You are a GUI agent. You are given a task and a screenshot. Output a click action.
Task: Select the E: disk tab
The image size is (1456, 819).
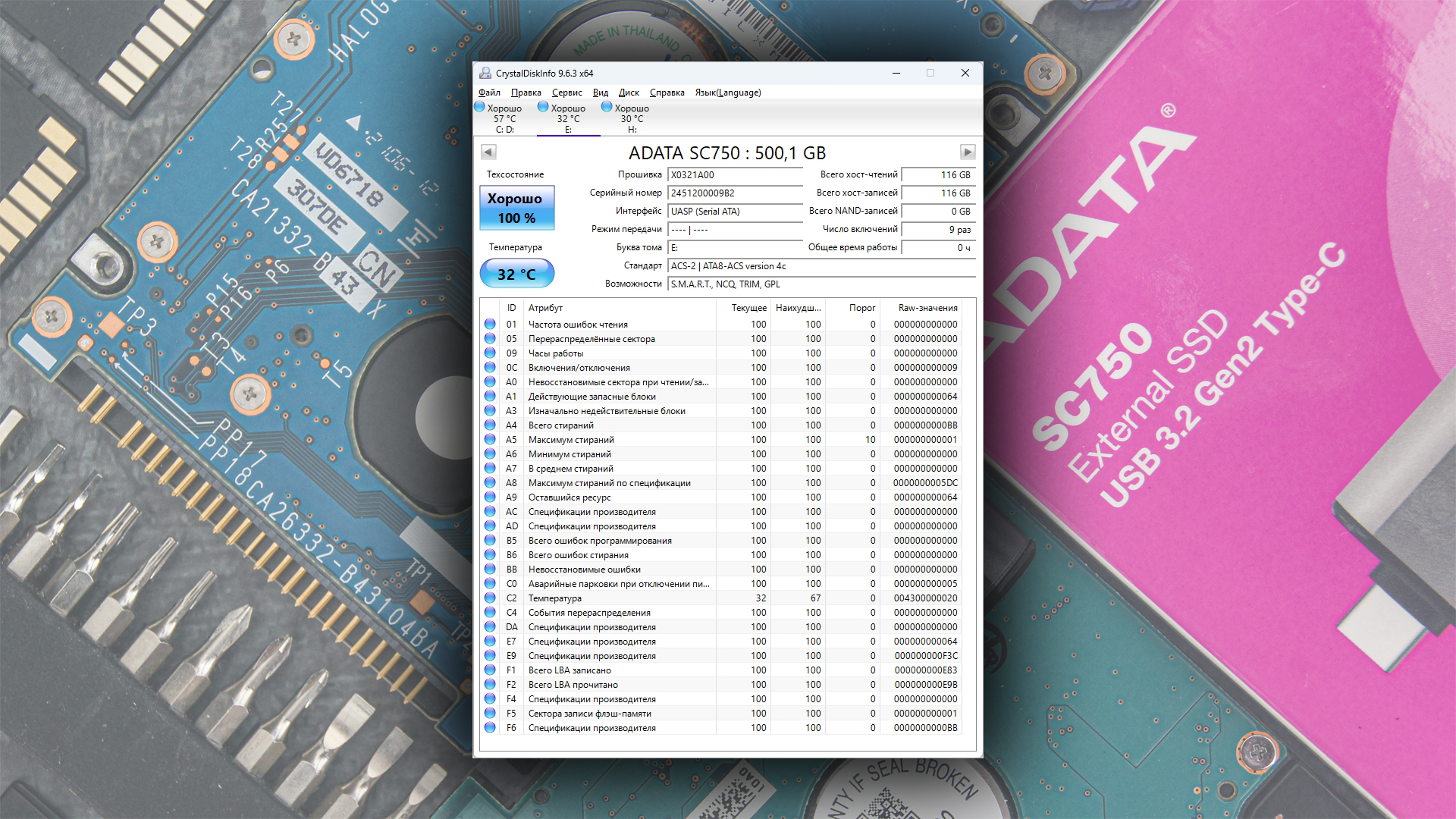(568, 119)
